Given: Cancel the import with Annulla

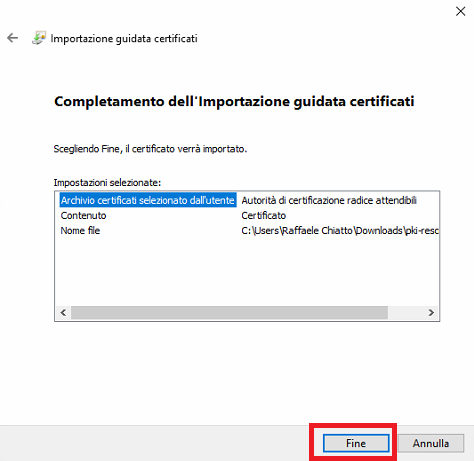Looking at the screenshot, I should [x=431, y=443].
